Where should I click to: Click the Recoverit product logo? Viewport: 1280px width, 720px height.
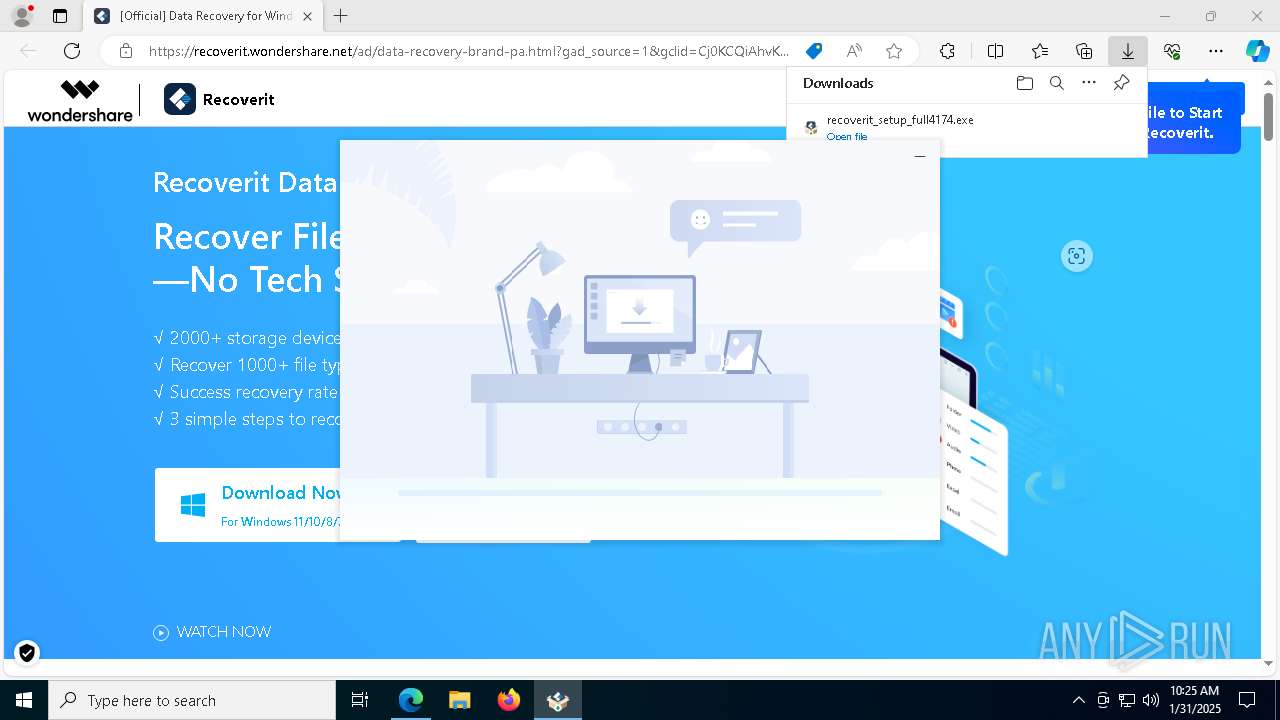(219, 99)
